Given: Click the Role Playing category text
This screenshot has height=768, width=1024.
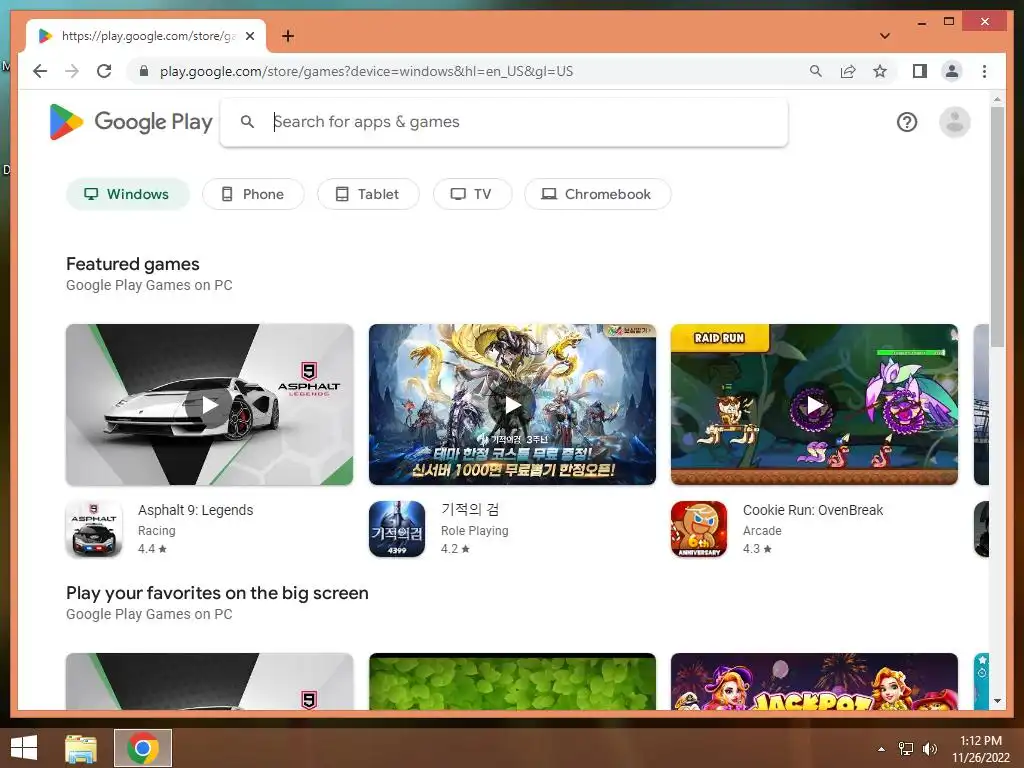Looking at the screenshot, I should 475,531.
